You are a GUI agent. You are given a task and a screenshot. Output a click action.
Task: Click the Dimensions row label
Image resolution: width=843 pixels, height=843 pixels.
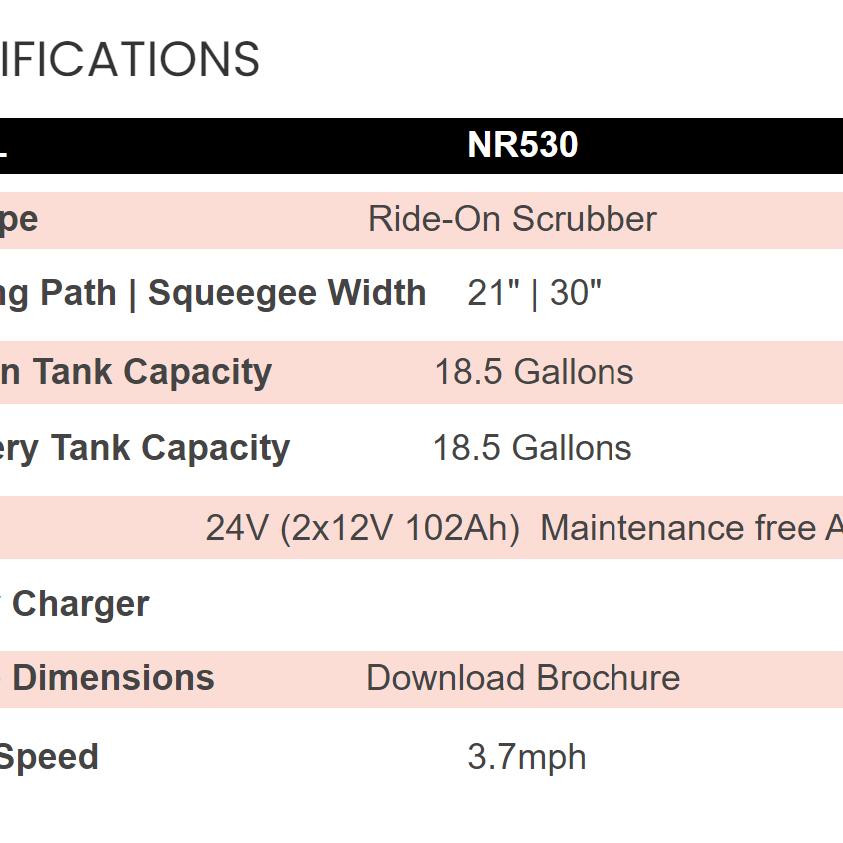click(112, 678)
